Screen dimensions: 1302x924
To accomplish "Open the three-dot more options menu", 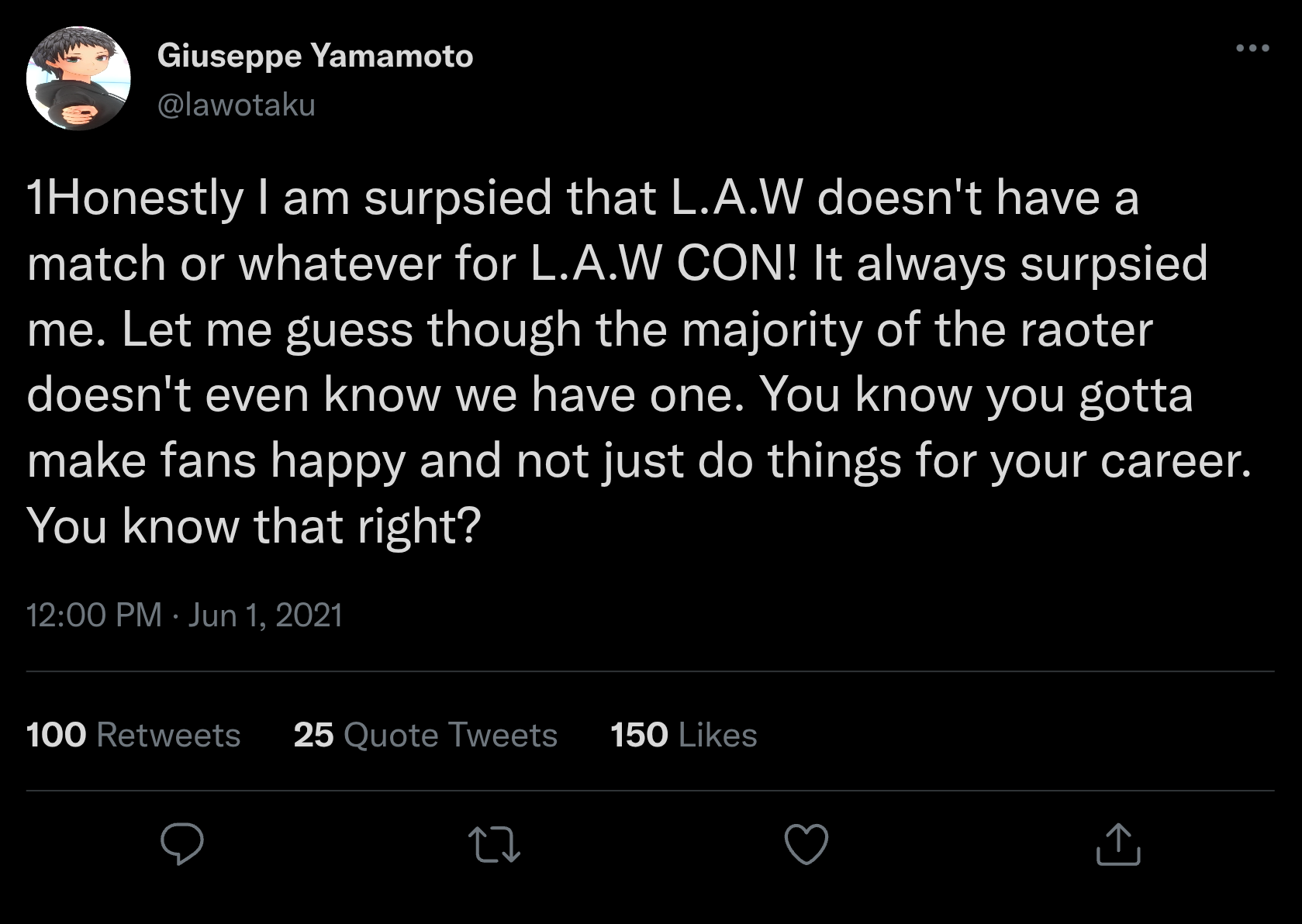I will 1252,49.
